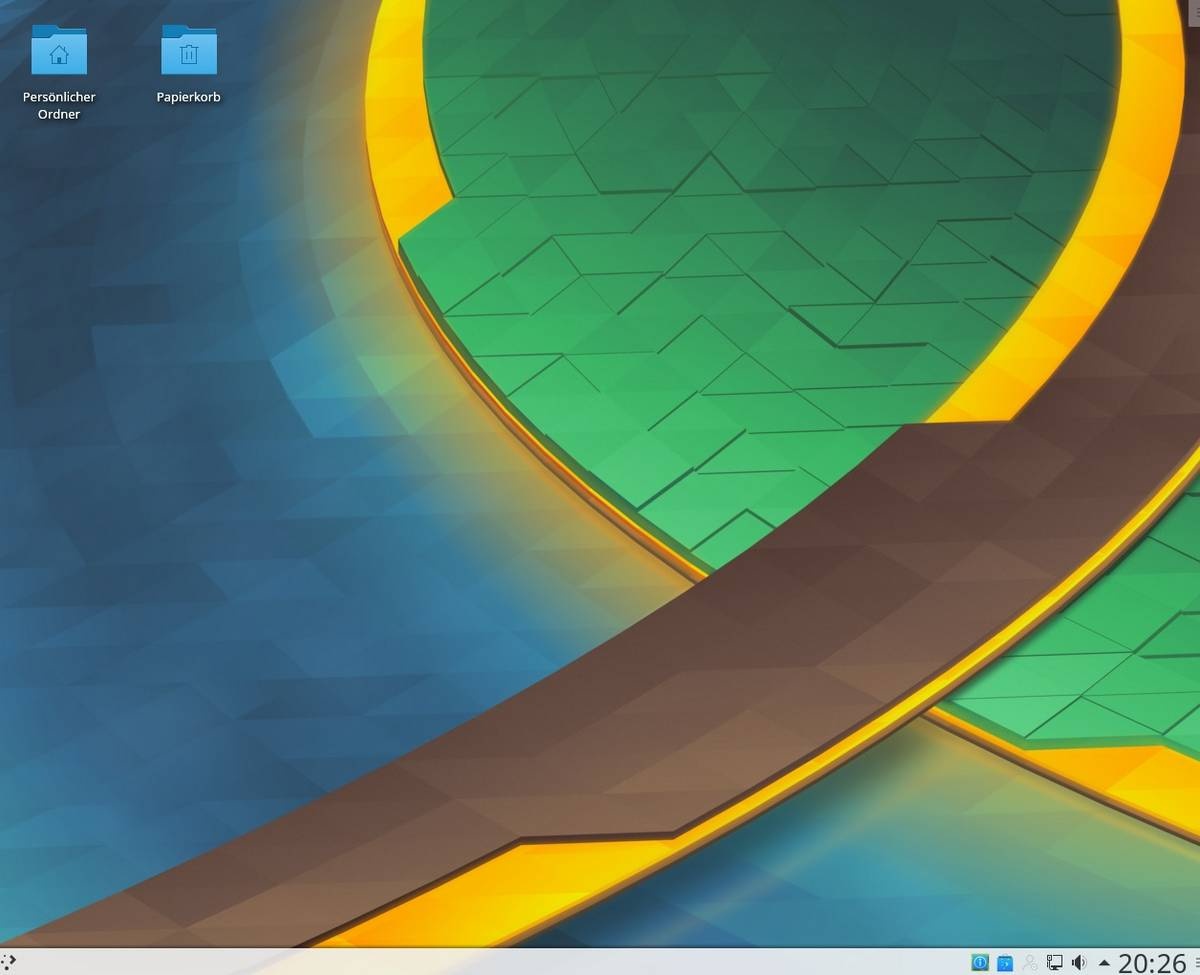Select the Papierkorb trash icon
Image resolution: width=1200 pixels, height=975 pixels.
coord(189,50)
